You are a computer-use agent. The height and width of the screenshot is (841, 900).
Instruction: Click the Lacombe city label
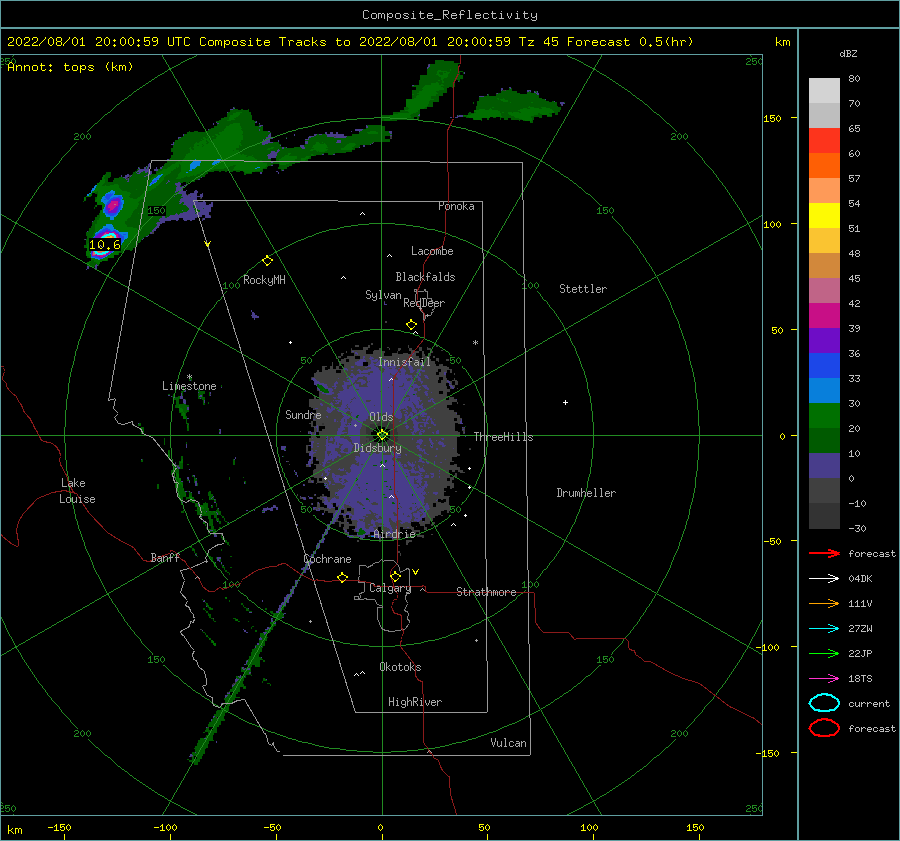pos(432,251)
